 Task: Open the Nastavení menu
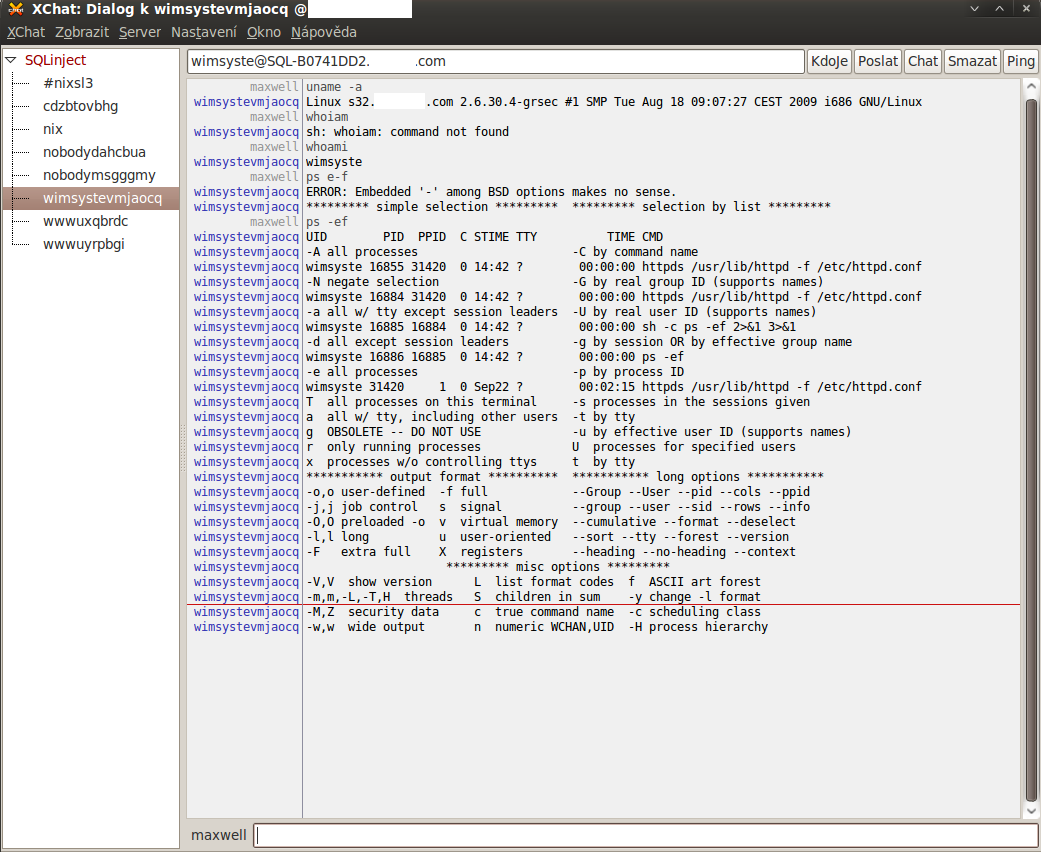click(x=204, y=32)
